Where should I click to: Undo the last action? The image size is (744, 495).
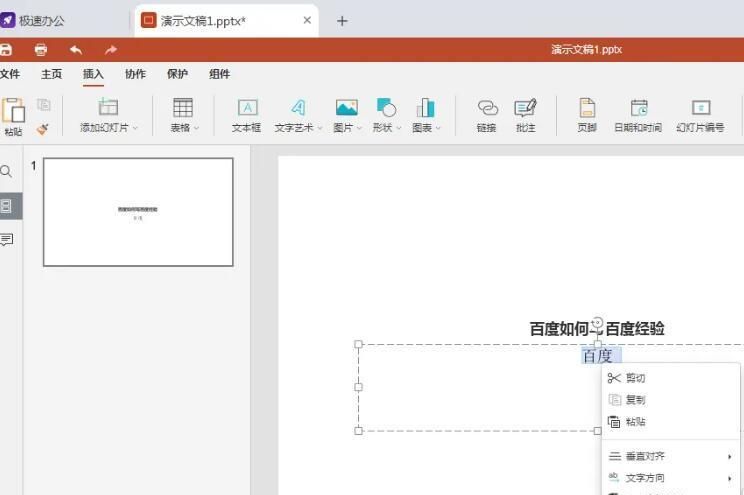76,49
